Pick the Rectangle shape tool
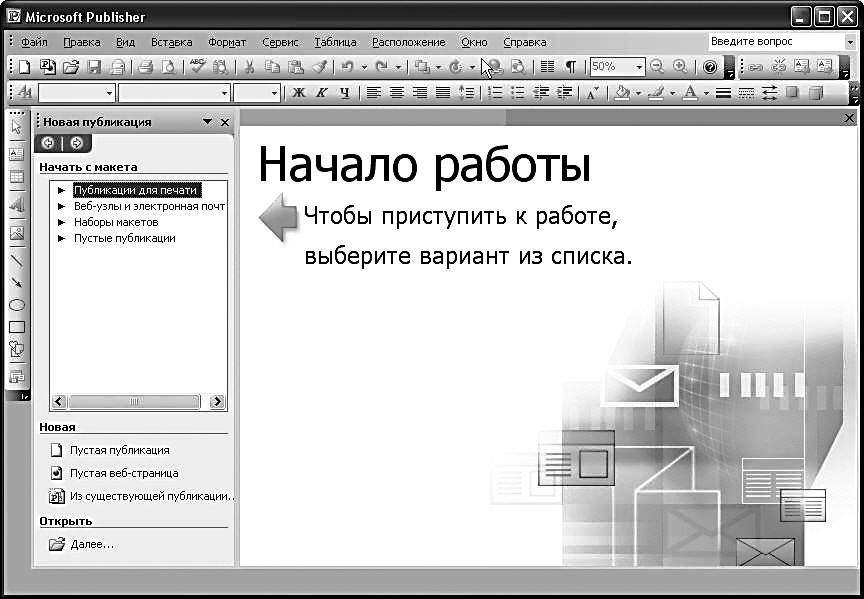864x599 pixels. click(x=16, y=327)
